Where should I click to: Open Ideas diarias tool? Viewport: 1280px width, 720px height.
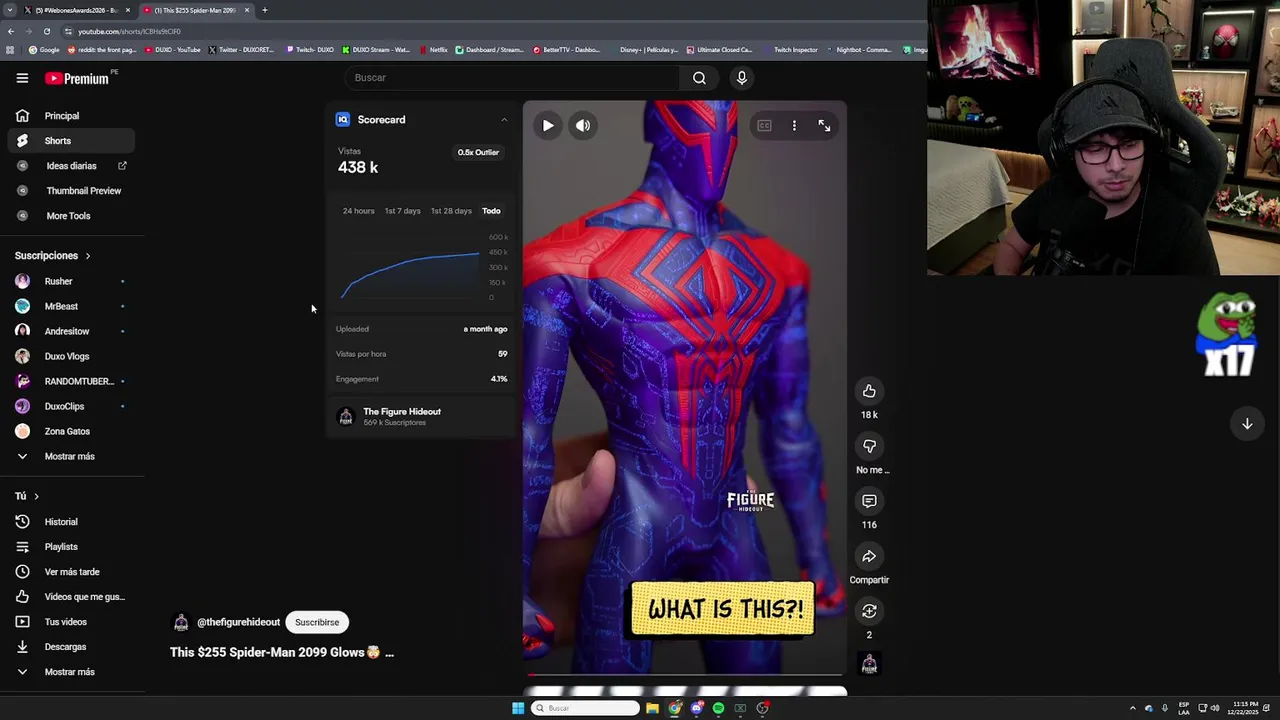click(x=70, y=166)
